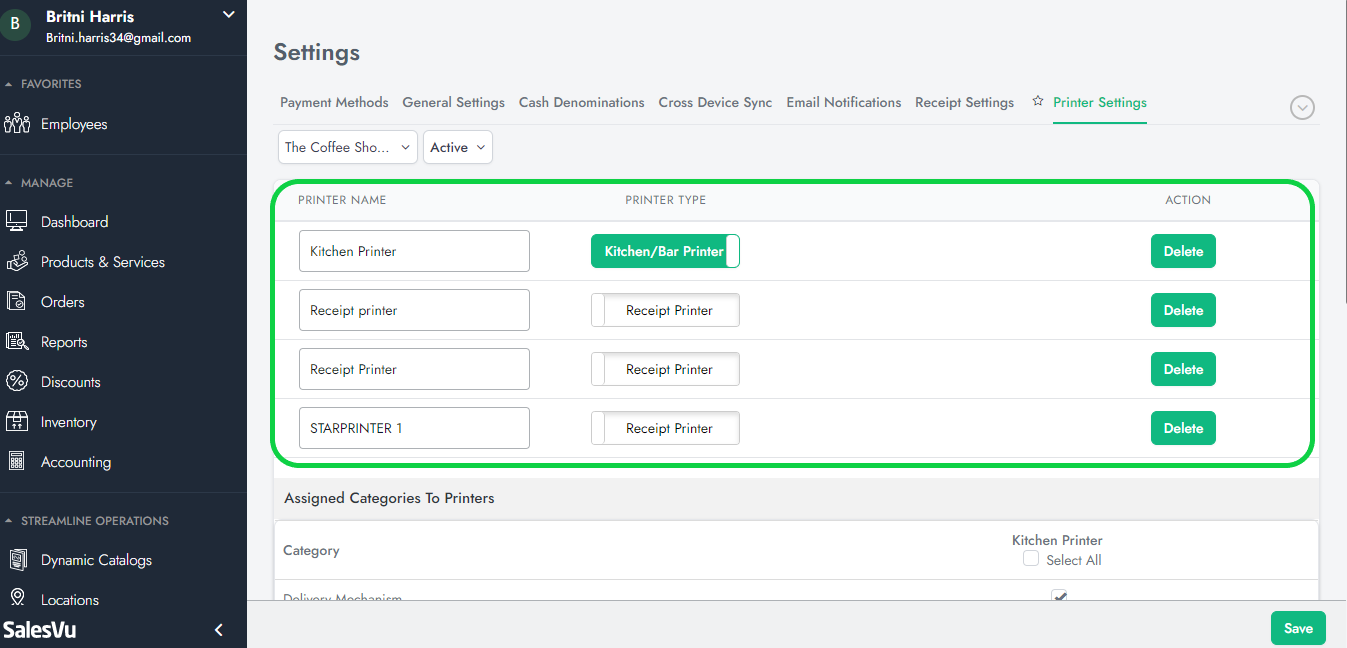Click the Inventory icon in the sidebar
This screenshot has width=1347, height=648.
tap(17, 422)
